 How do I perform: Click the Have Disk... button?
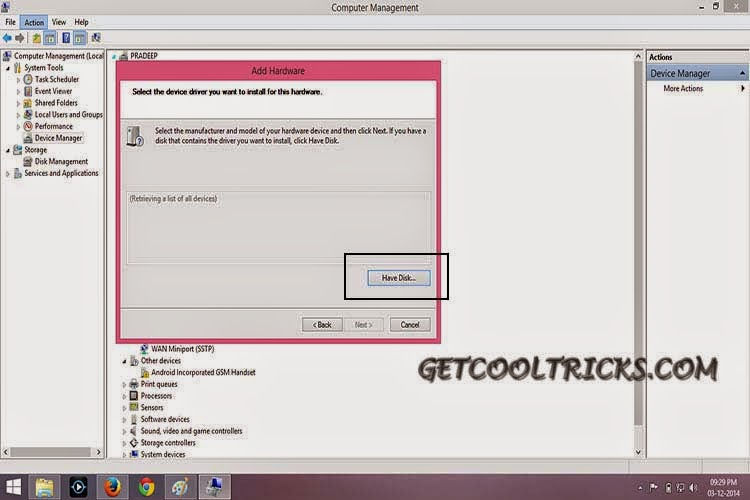click(x=398, y=278)
